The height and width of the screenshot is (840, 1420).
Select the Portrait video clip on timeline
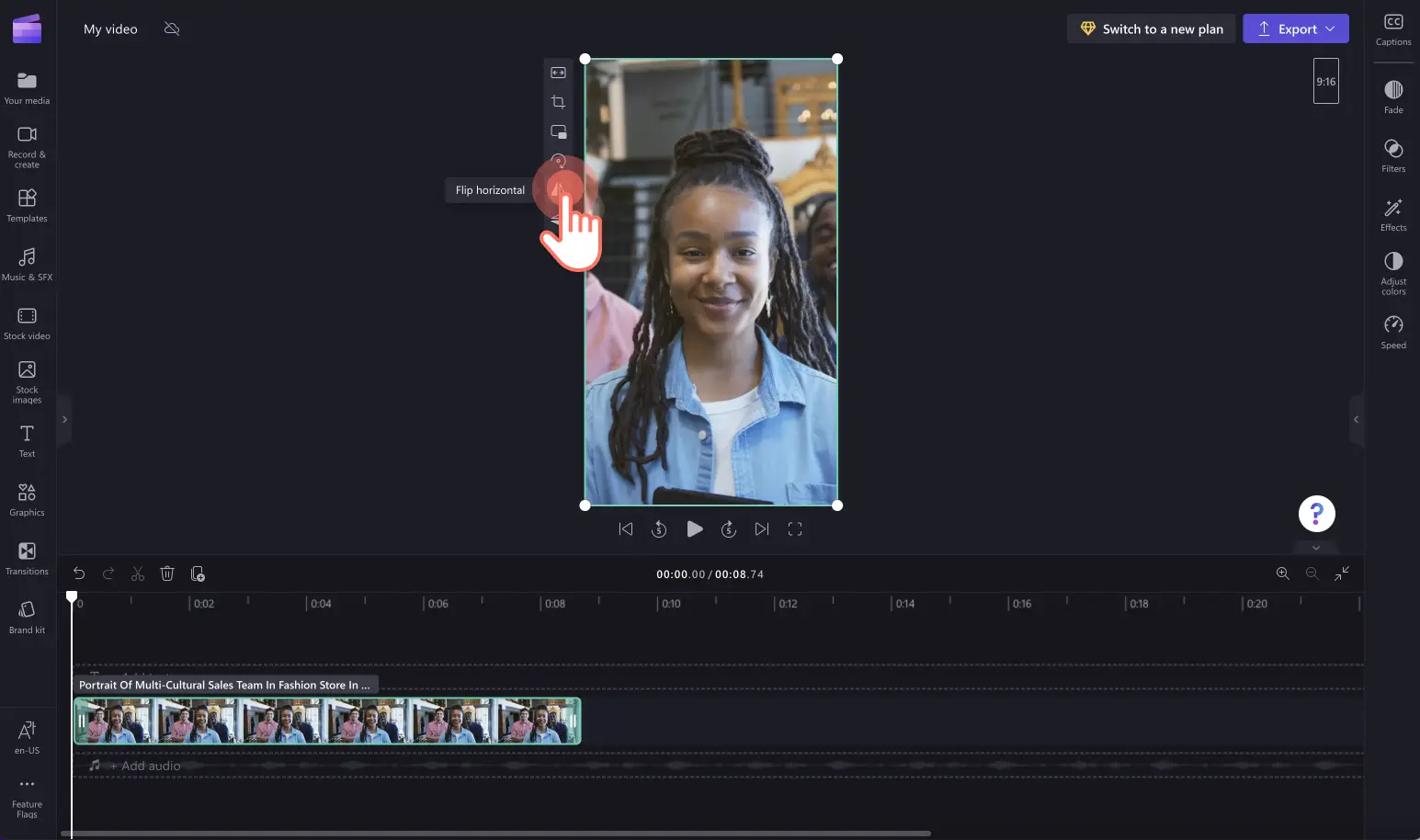pyautogui.click(x=327, y=721)
